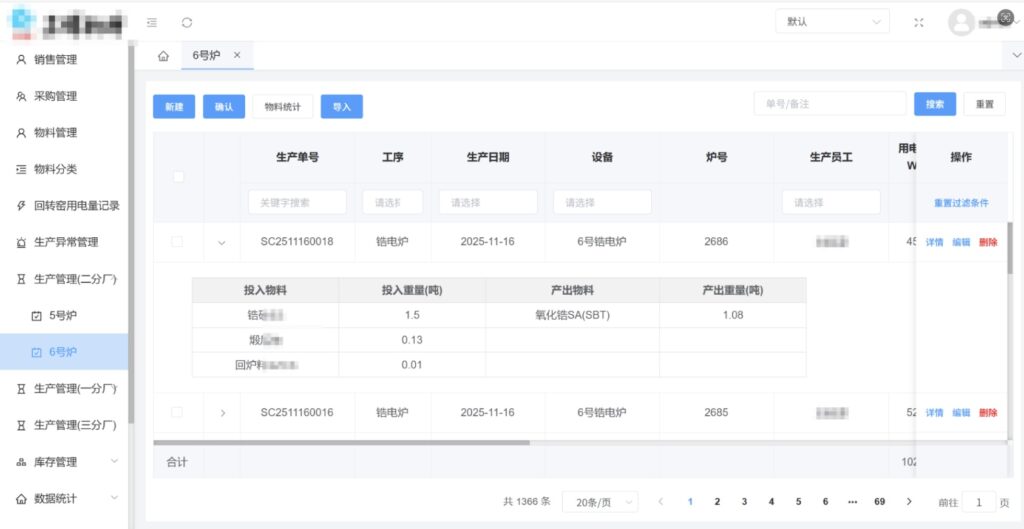
Task: Collapse the expanded row SC2511160018
Action: click(x=222, y=242)
